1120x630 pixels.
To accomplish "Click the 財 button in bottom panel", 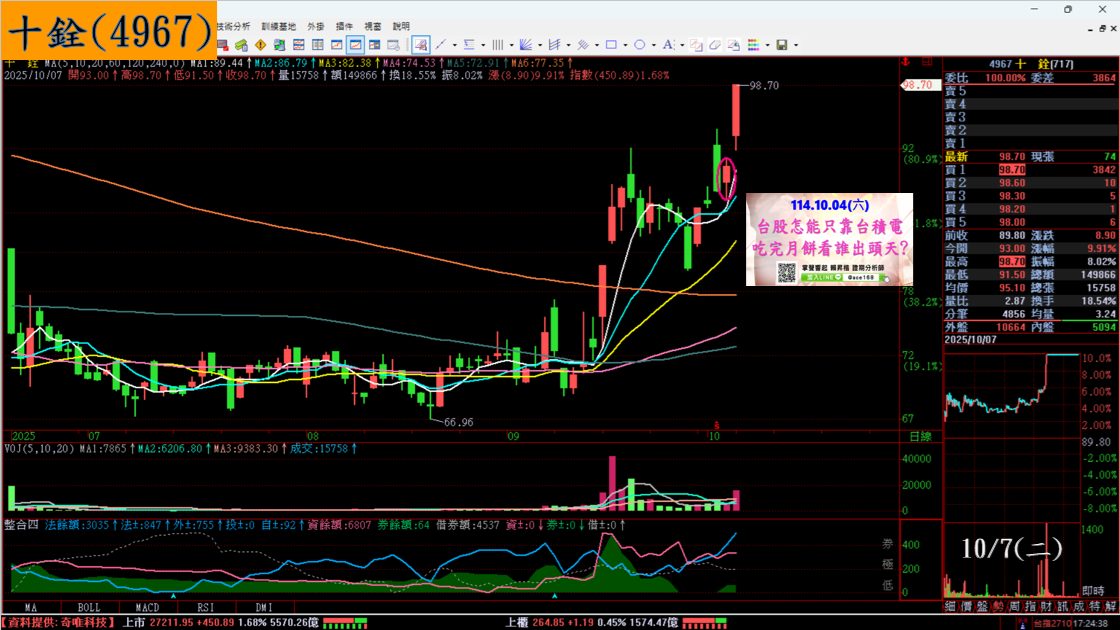I will (x=1045, y=606).
